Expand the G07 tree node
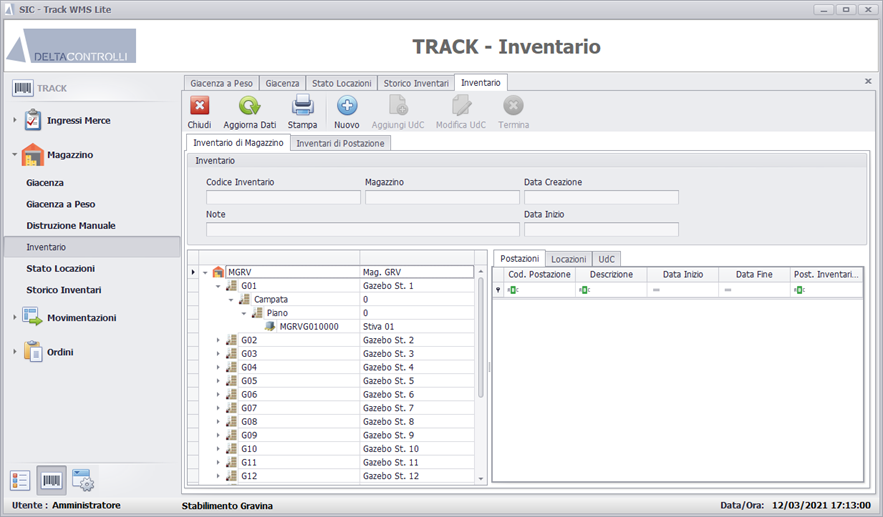This screenshot has width=883, height=517. tap(218, 408)
